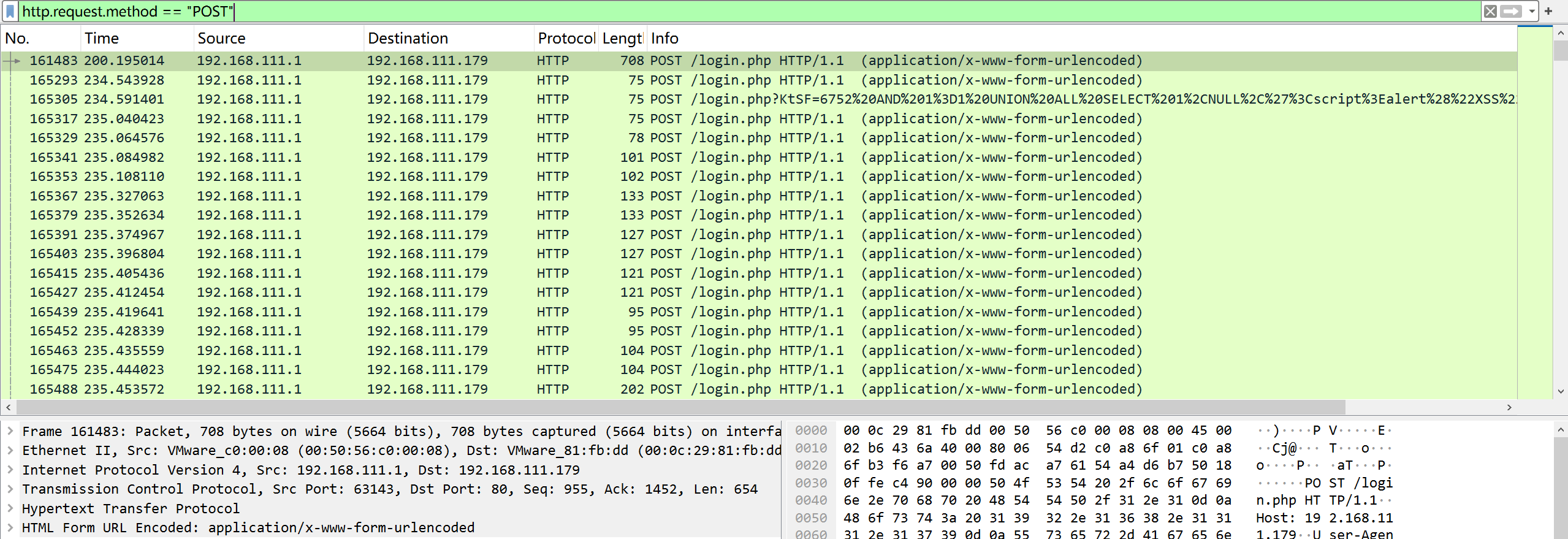Click packet list scroll down arrow

point(1561,391)
